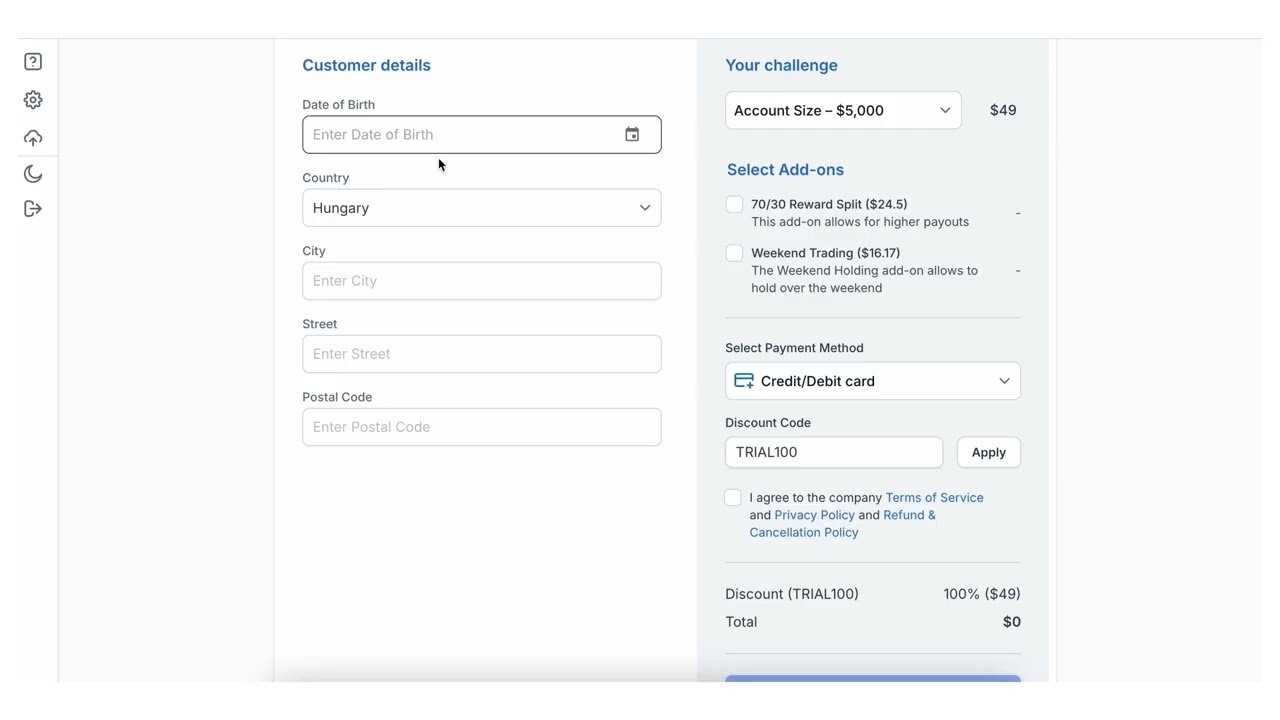
Task: Click the 100% ($49) discount value
Action: (x=982, y=594)
